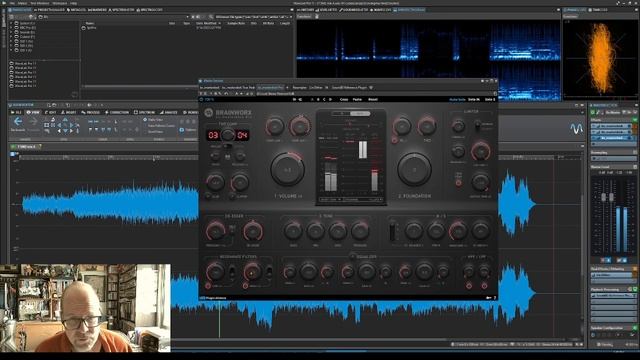Viewport: 640px width, 360px height.
Task: Click the Tone Mid knob
Action: (x=316, y=231)
